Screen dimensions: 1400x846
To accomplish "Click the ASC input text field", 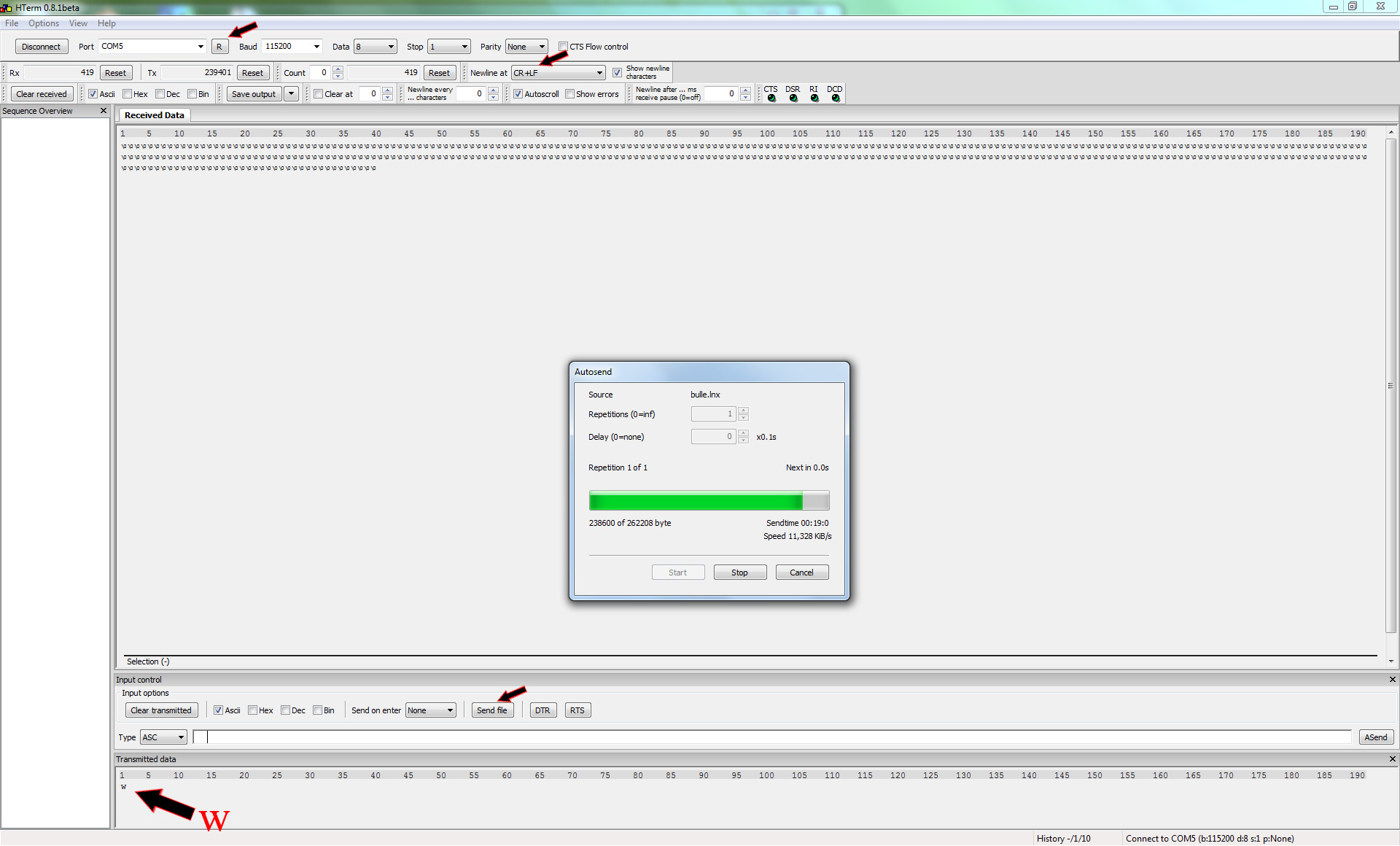I will [773, 737].
